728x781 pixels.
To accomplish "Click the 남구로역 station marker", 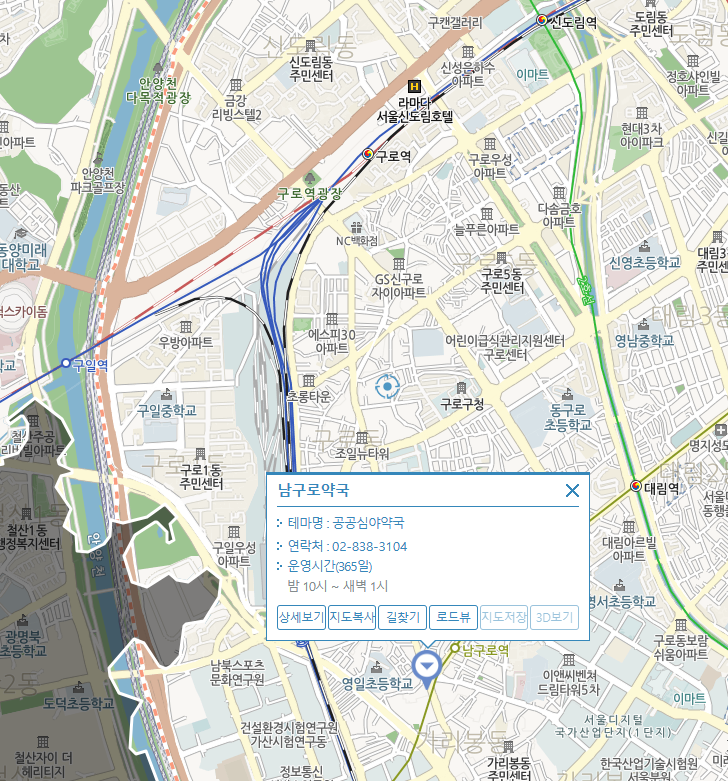I will (x=455, y=648).
